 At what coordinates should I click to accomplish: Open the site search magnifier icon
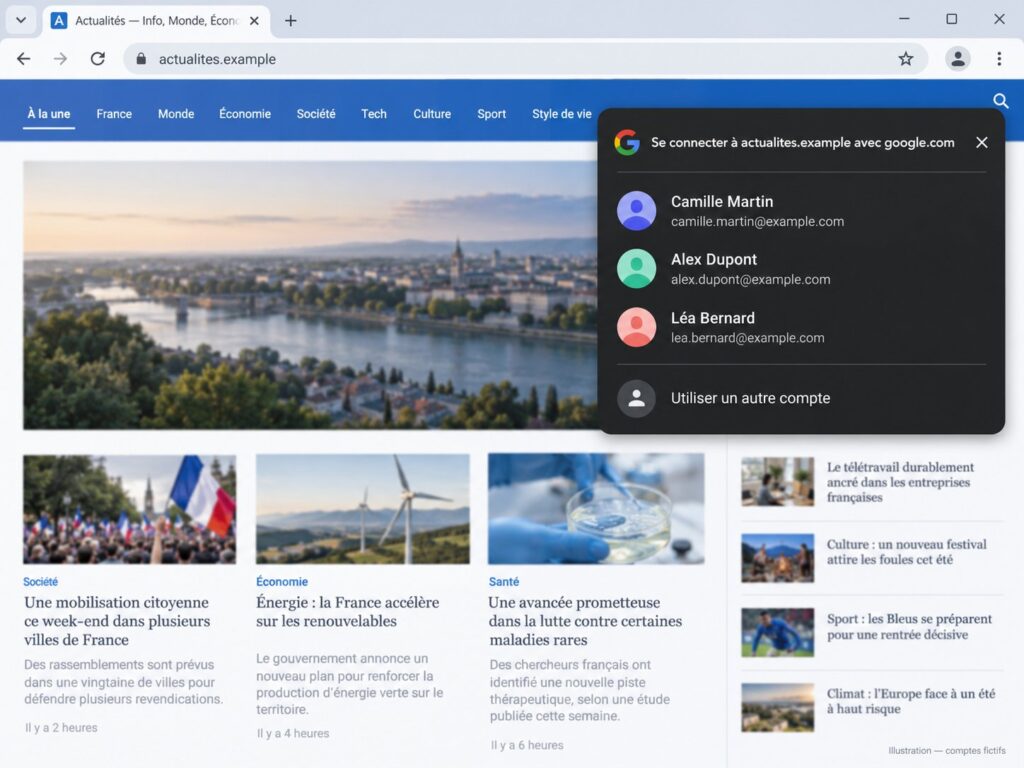point(1000,101)
